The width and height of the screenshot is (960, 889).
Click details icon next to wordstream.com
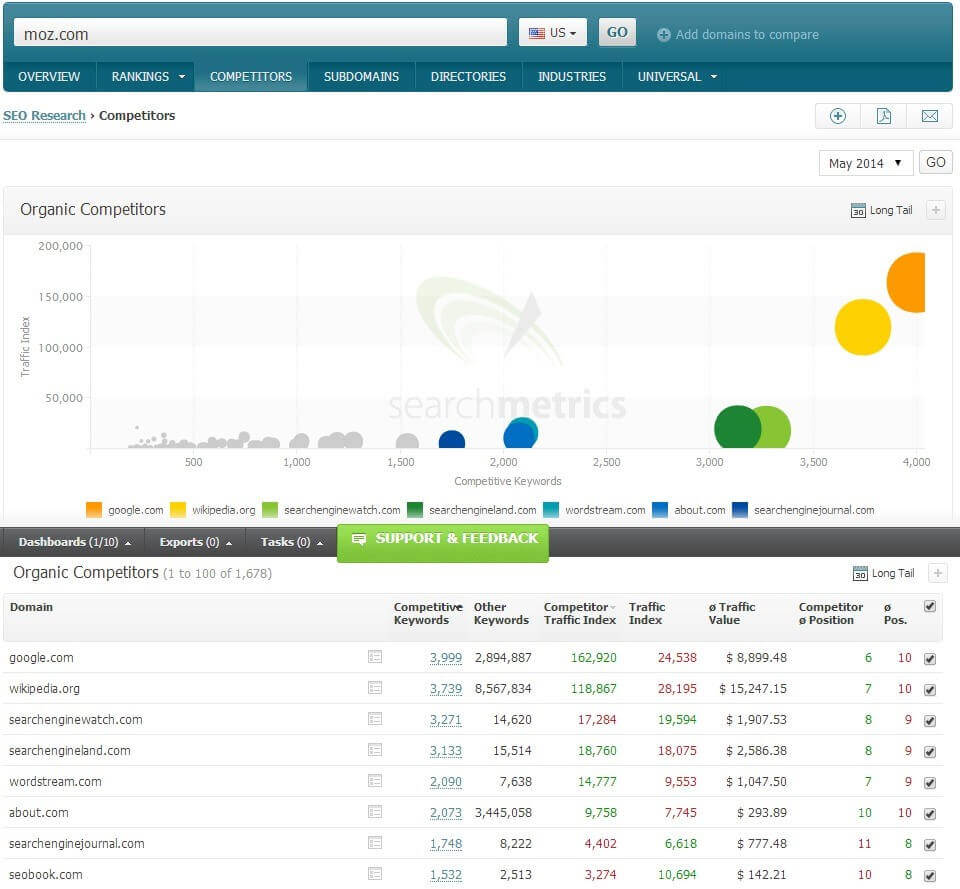[375, 781]
